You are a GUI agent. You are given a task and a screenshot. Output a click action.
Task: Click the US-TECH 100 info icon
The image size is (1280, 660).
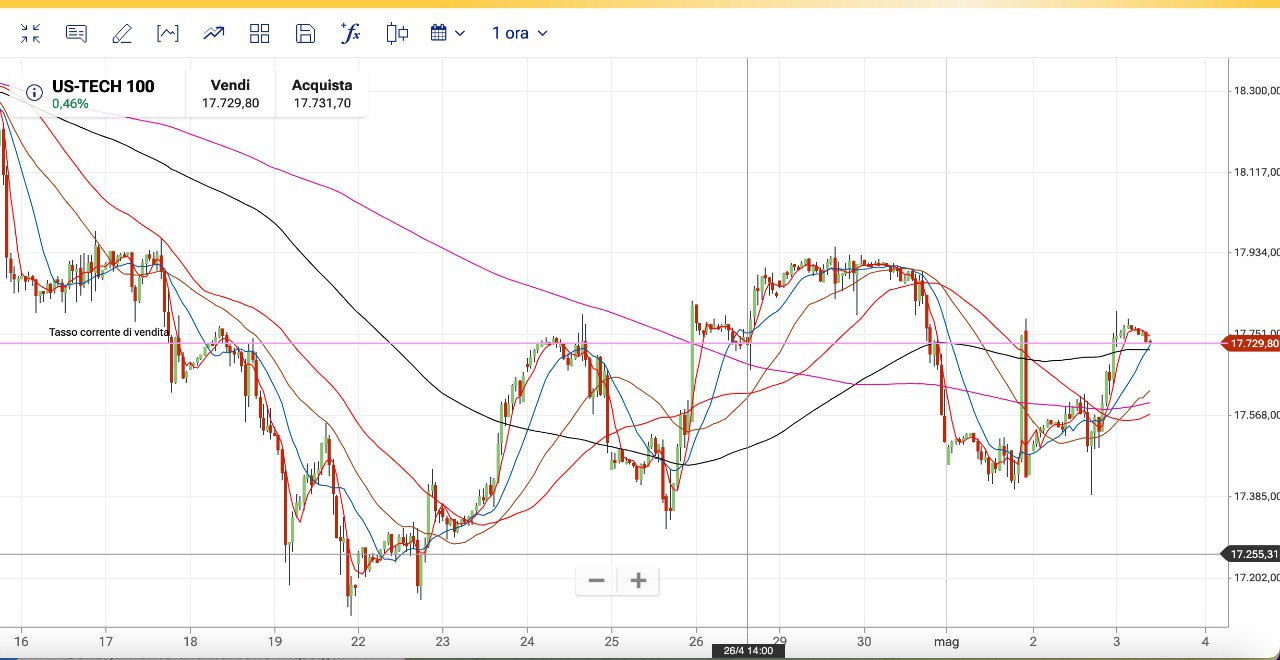click(34, 93)
